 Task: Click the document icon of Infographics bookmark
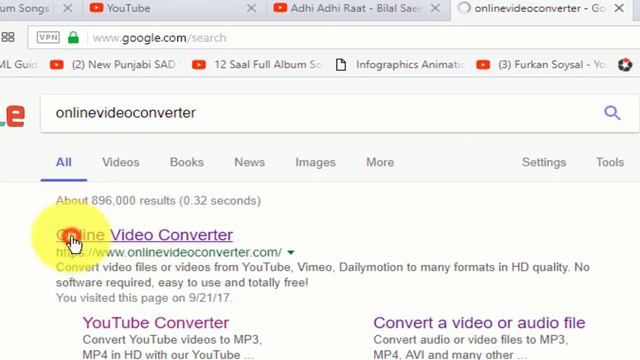(x=341, y=64)
